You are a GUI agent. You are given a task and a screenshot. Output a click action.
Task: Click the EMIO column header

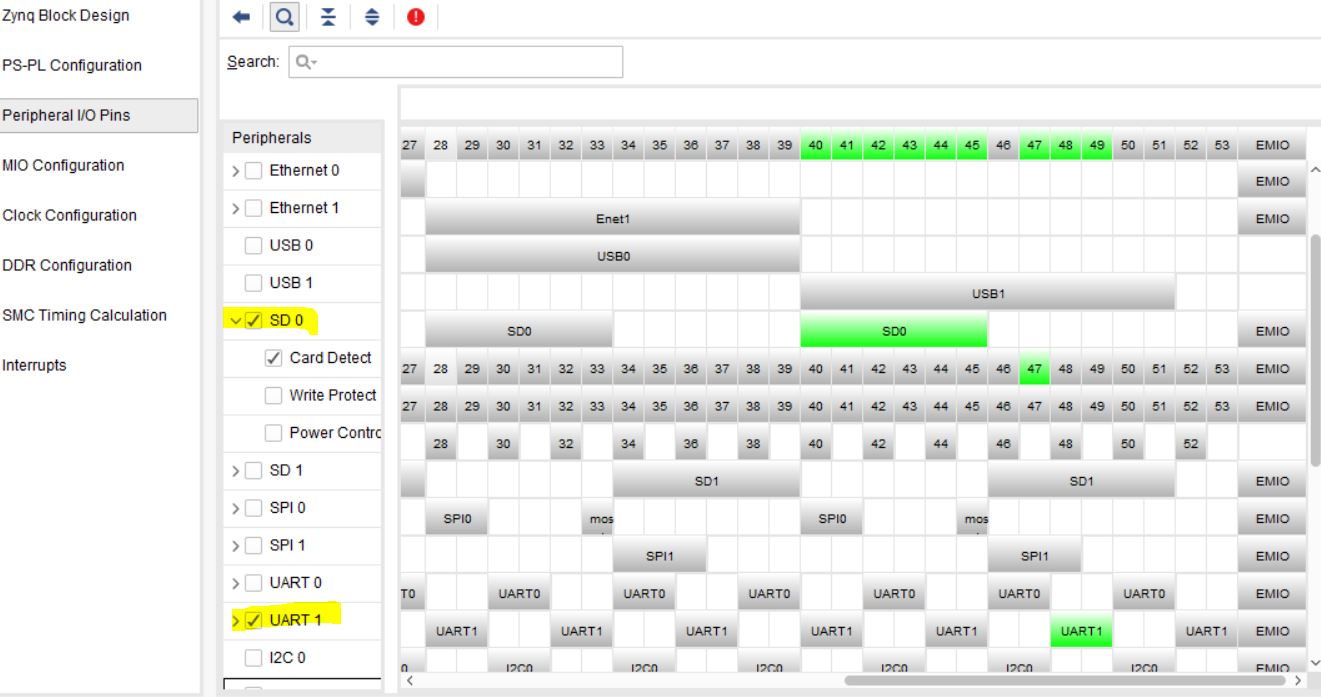pyautogui.click(x=1272, y=145)
